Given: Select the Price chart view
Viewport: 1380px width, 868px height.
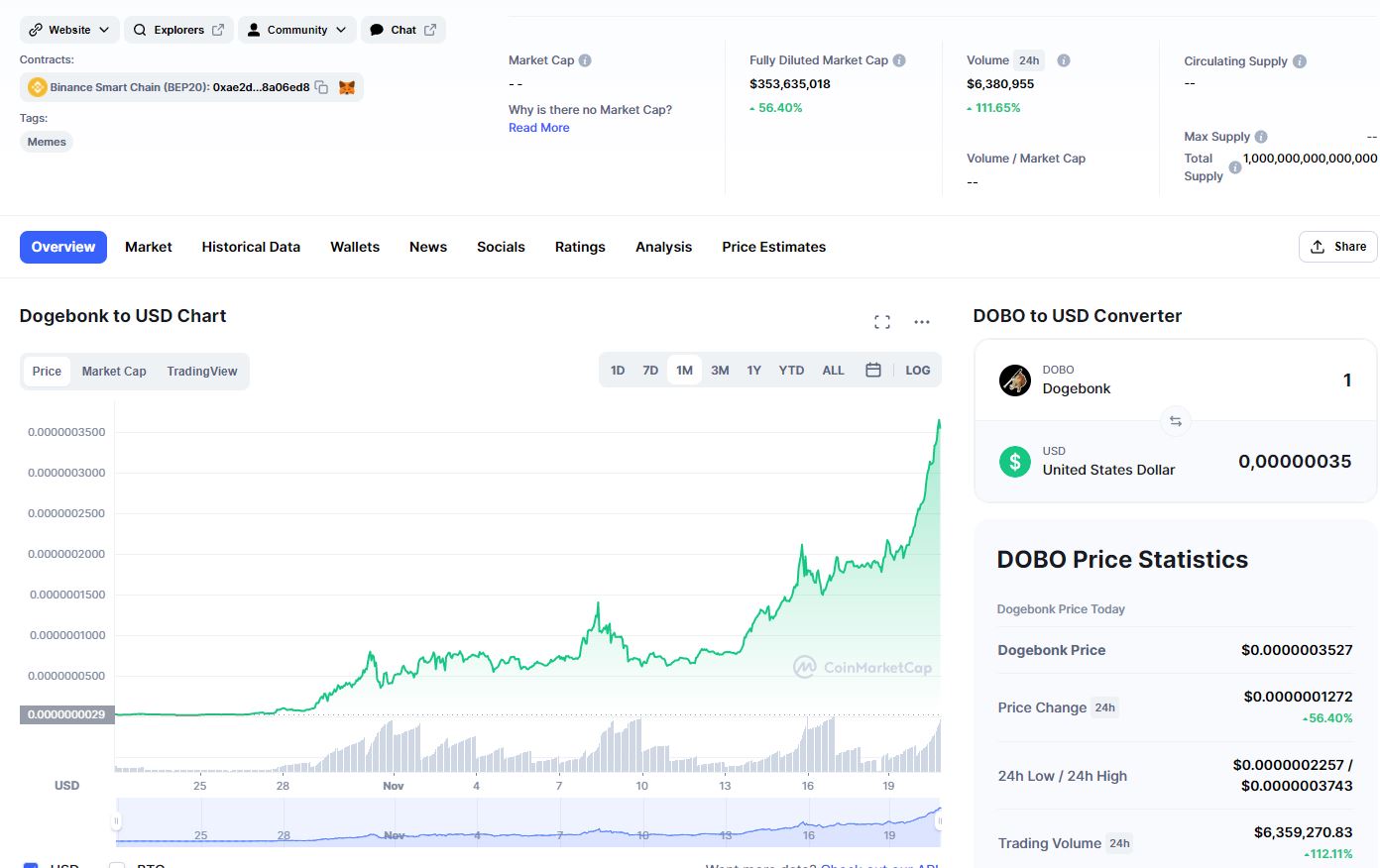Looking at the screenshot, I should 47,372.
